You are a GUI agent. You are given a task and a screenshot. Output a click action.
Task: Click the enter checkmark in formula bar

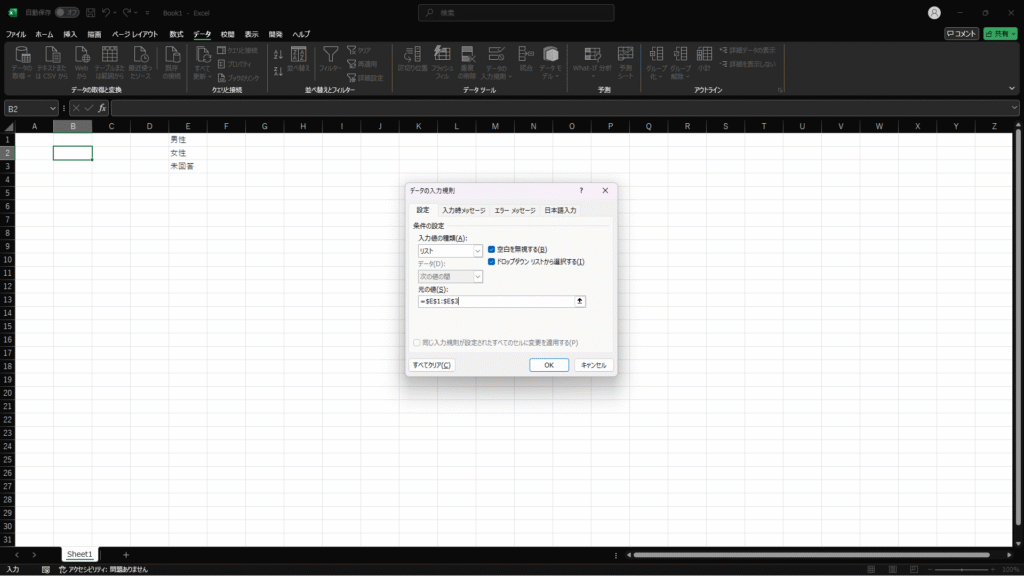[x=89, y=108]
